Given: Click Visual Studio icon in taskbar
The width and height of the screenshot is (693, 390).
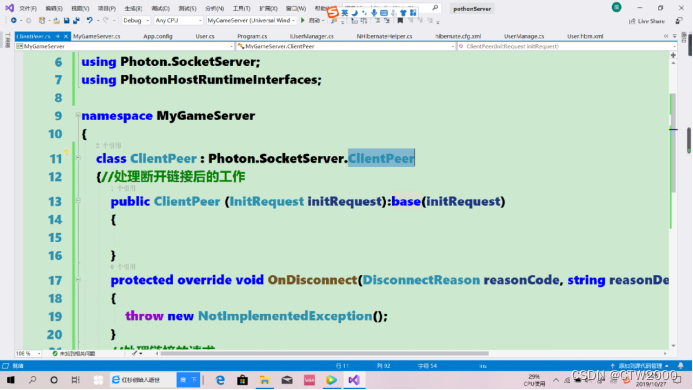Looking at the screenshot, I should pyautogui.click(x=354, y=380).
